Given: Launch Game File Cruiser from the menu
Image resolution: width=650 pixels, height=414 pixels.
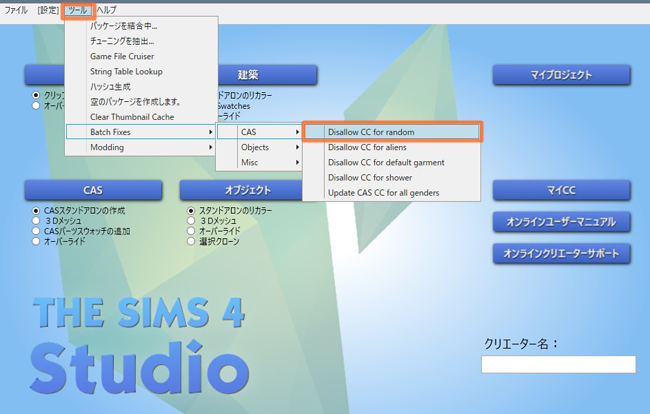Looking at the screenshot, I should (141, 56).
